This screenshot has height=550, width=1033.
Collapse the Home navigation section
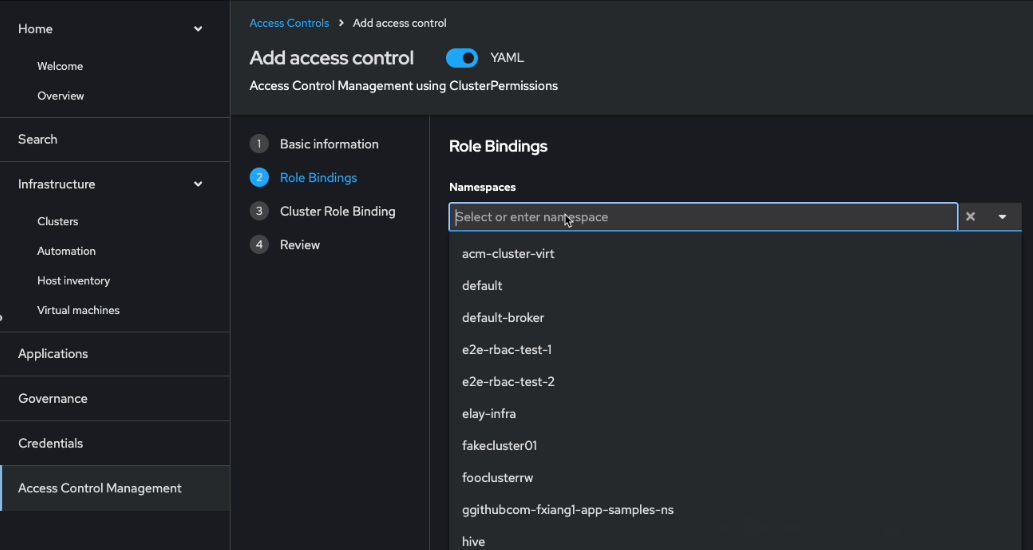tap(198, 29)
